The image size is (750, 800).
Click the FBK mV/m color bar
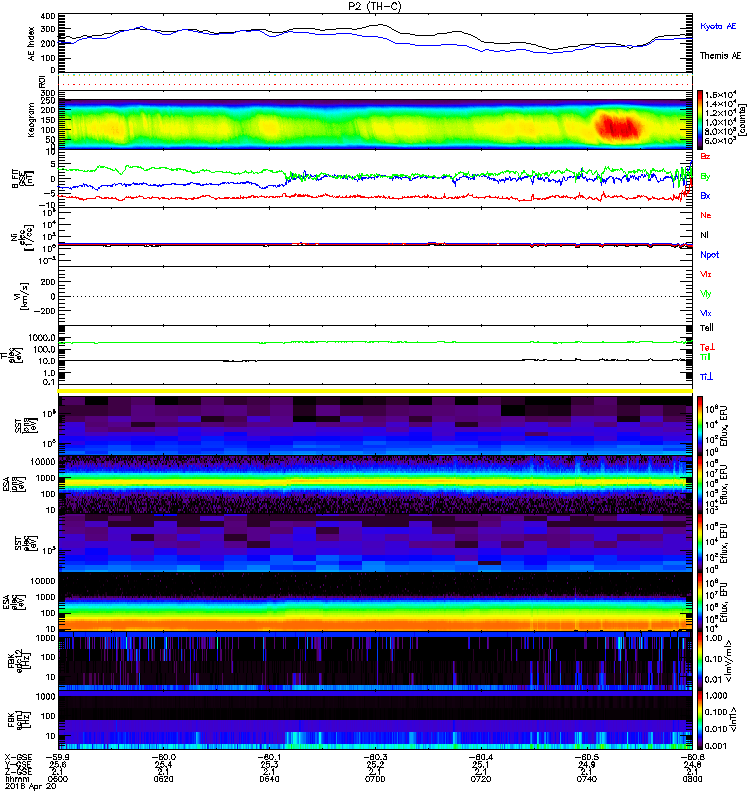(700, 661)
